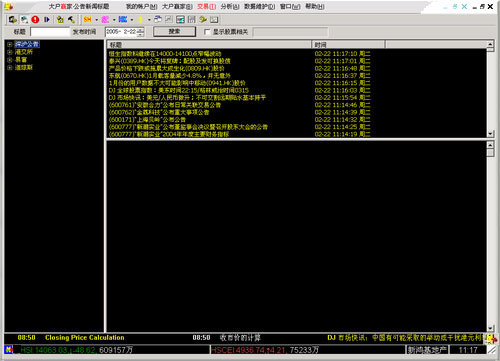Toggle the 显示股票相关 checkbox

point(207,32)
